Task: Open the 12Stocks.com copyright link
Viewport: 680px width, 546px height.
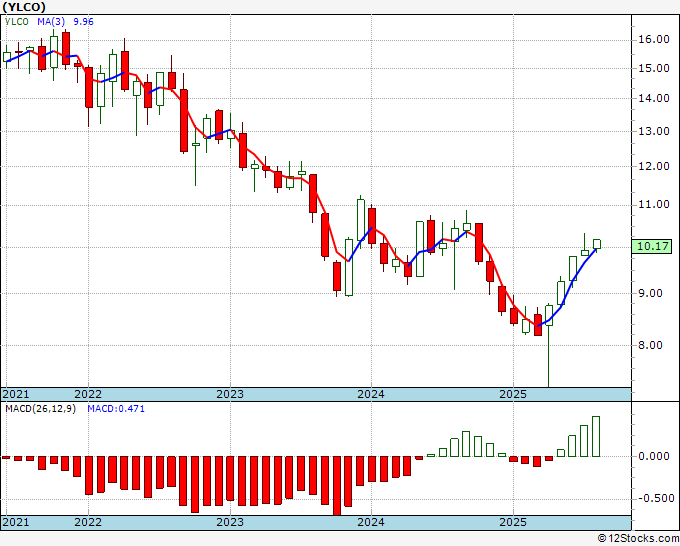Action: tap(638, 538)
